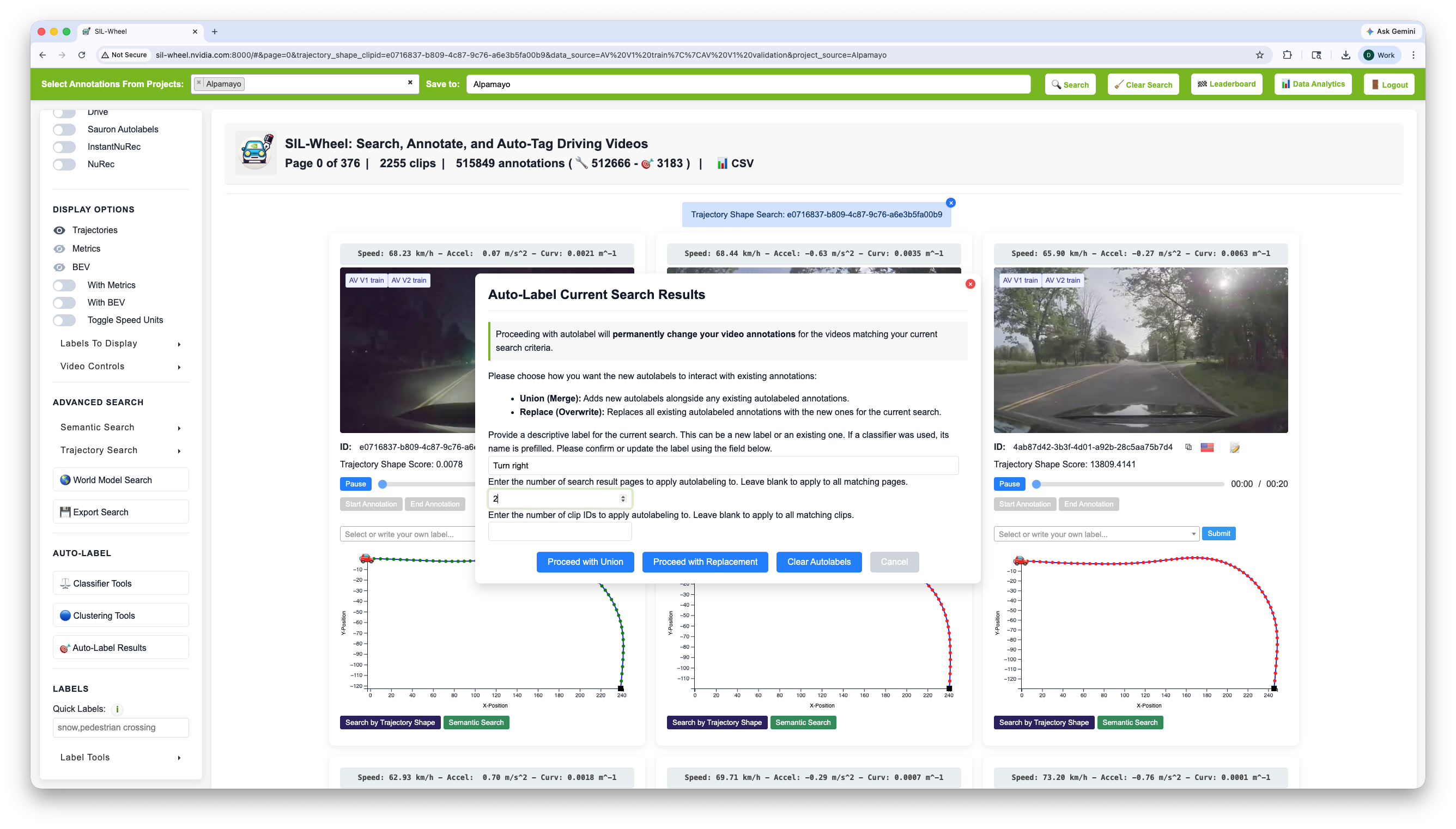Click Proceed with Union

pos(585,562)
